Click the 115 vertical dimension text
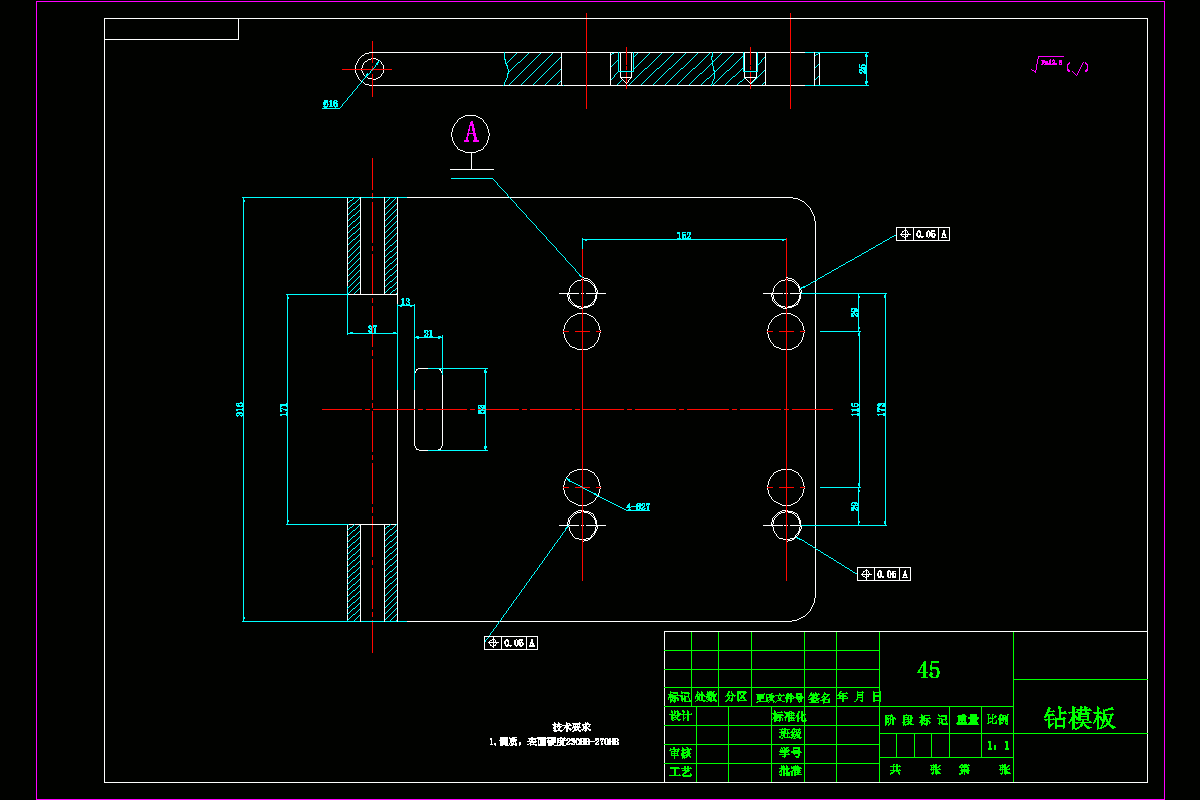This screenshot has width=1200, height=800. 855,409
